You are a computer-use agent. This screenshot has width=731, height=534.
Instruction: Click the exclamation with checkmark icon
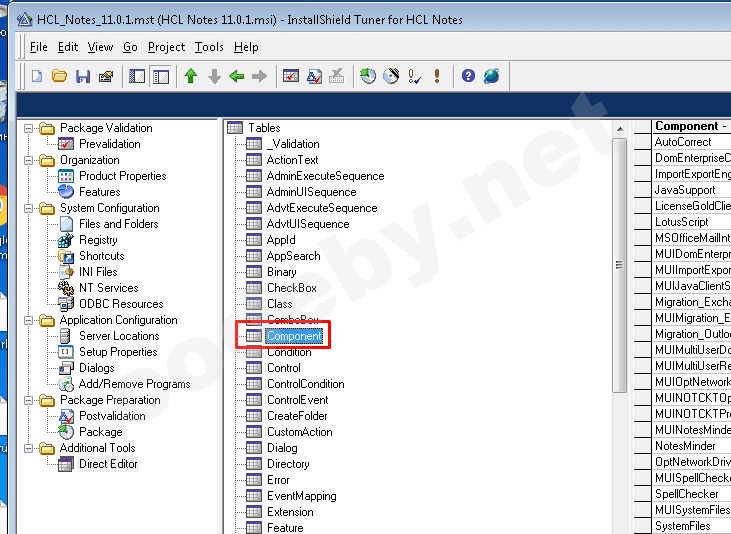(414, 76)
